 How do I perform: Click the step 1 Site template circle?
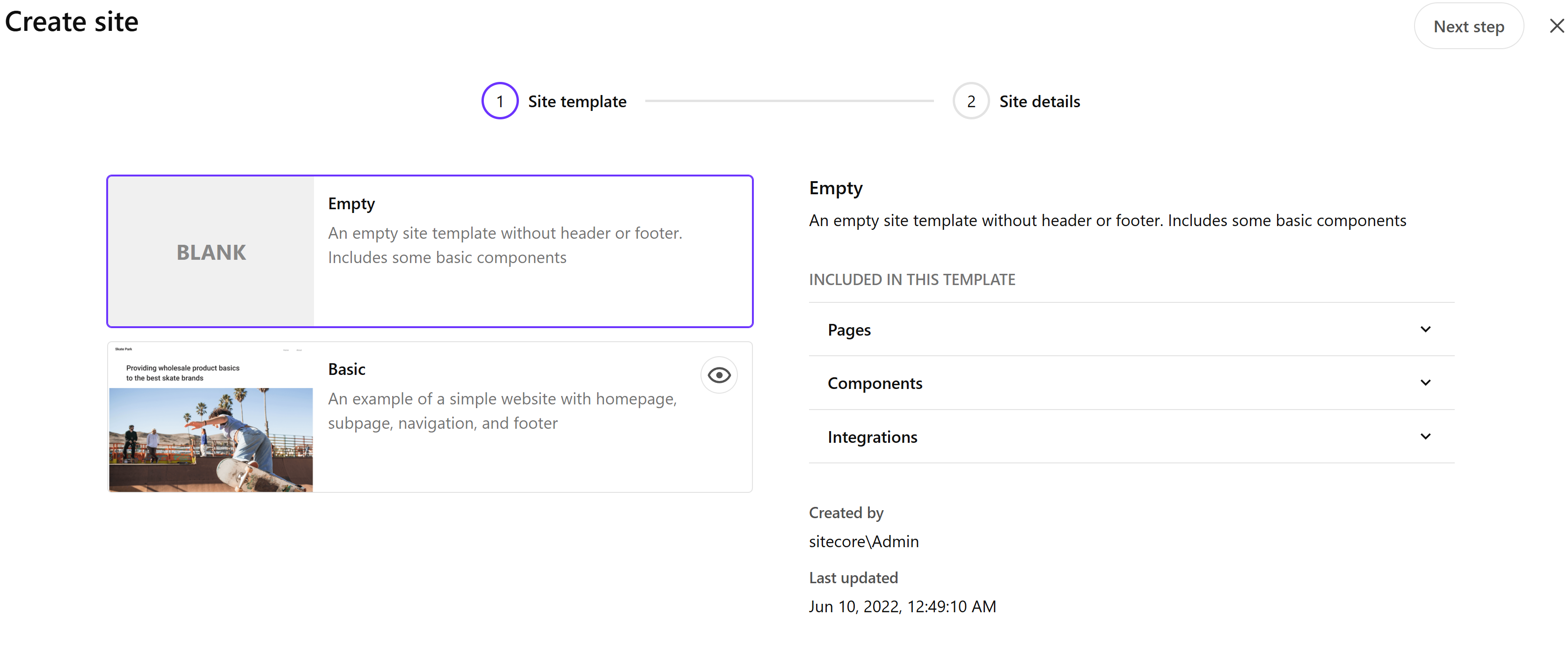(499, 101)
